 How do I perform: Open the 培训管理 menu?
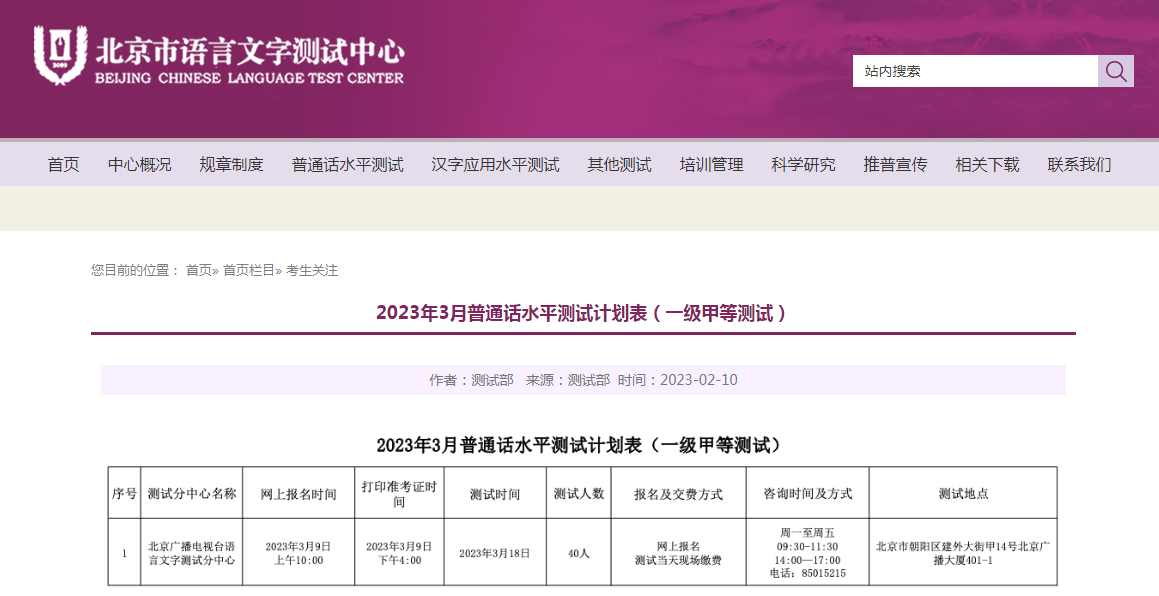pos(711,165)
